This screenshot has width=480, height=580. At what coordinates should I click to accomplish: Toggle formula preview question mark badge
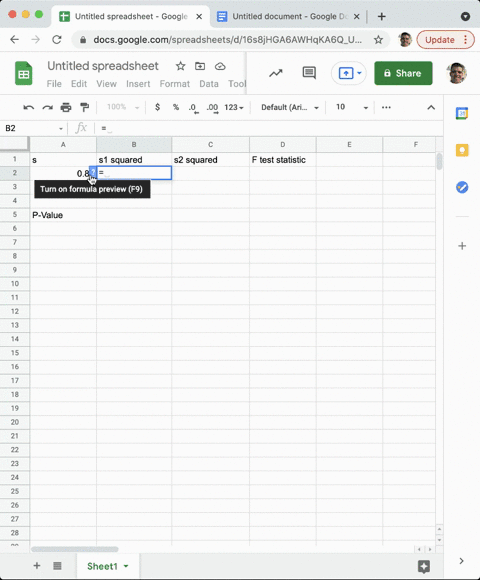click(93, 172)
